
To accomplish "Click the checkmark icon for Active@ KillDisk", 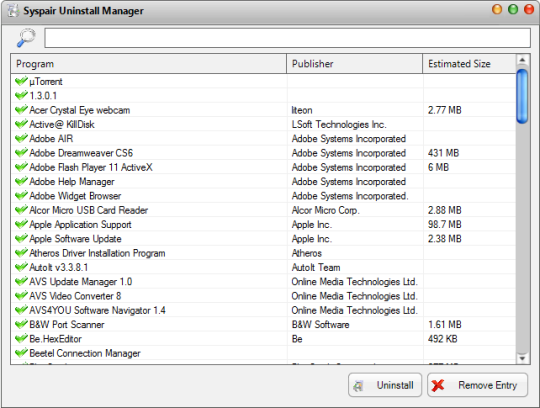I will point(21,124).
